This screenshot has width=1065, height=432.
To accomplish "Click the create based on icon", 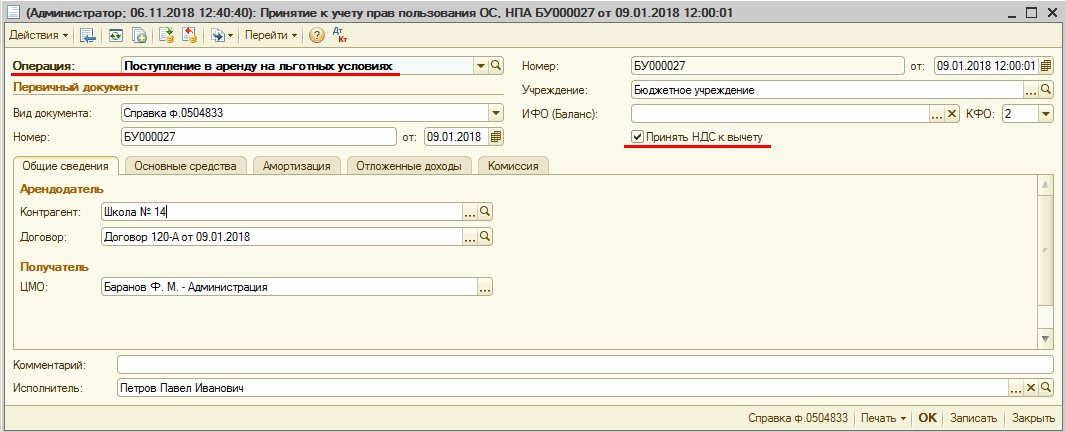I will (217, 35).
